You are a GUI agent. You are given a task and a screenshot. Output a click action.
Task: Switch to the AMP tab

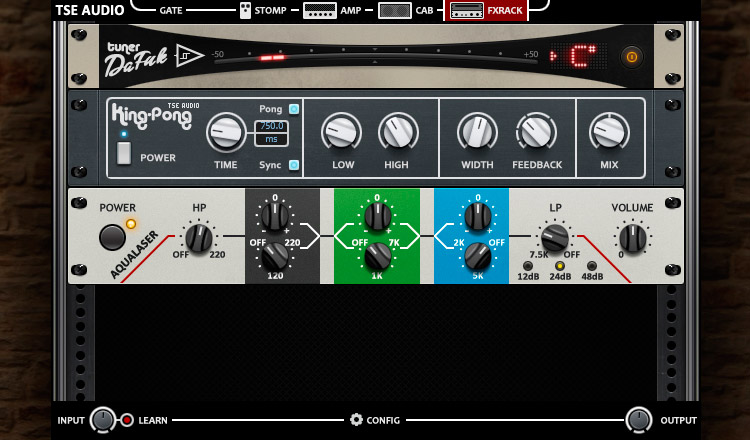351,11
